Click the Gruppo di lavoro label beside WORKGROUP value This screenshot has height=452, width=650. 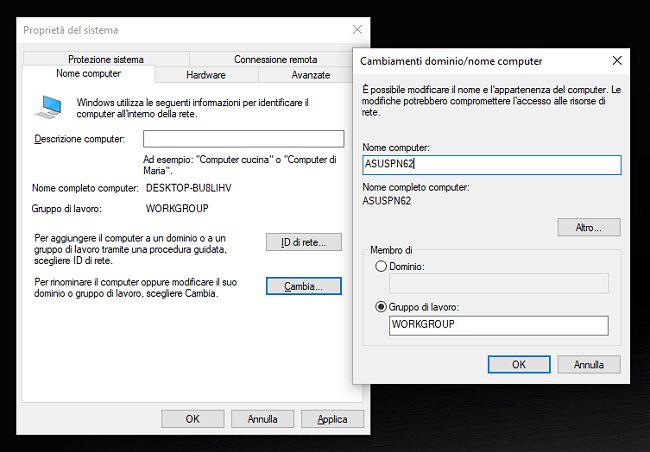(66, 208)
